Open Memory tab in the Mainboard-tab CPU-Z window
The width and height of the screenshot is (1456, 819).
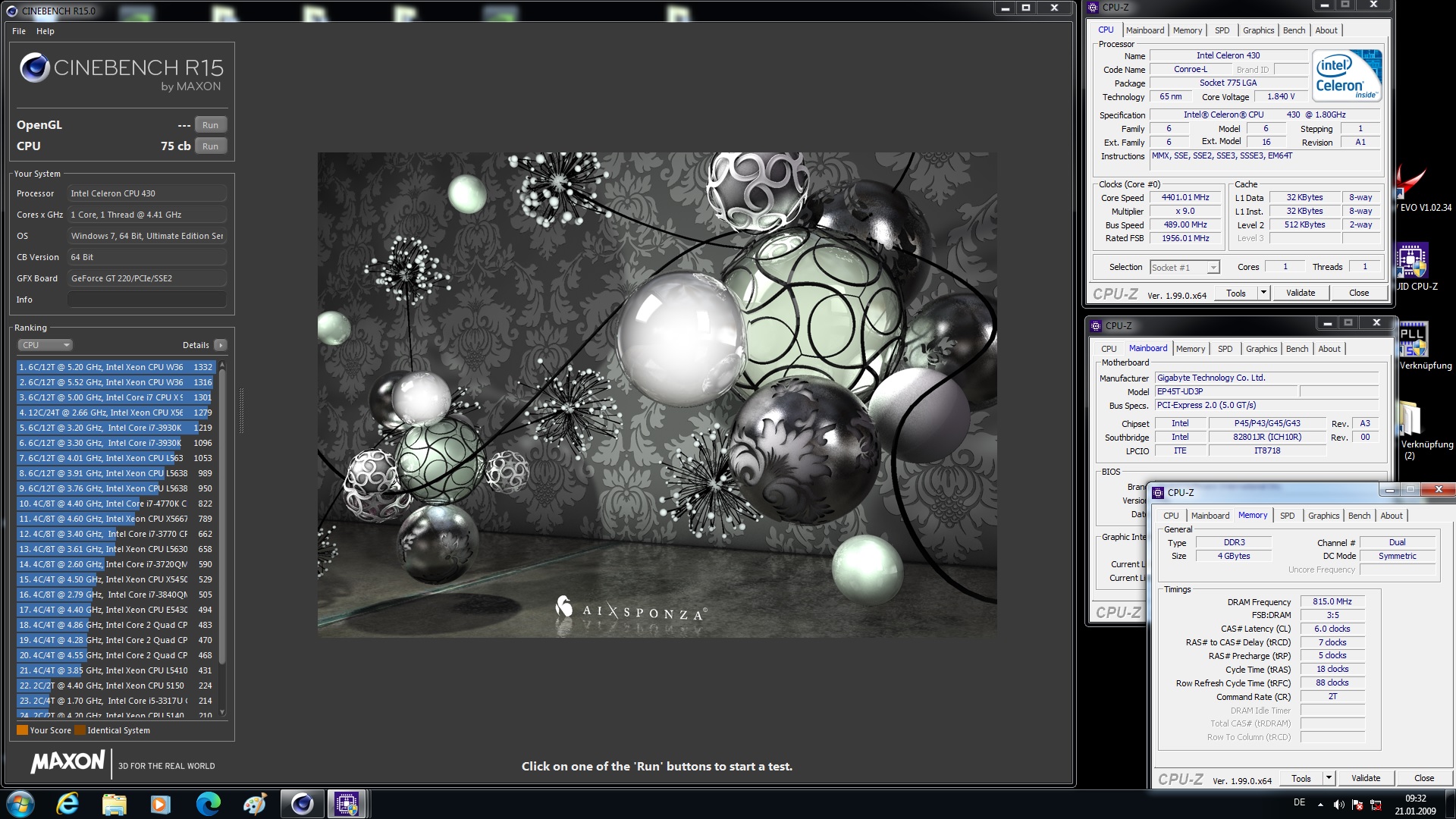click(1191, 349)
